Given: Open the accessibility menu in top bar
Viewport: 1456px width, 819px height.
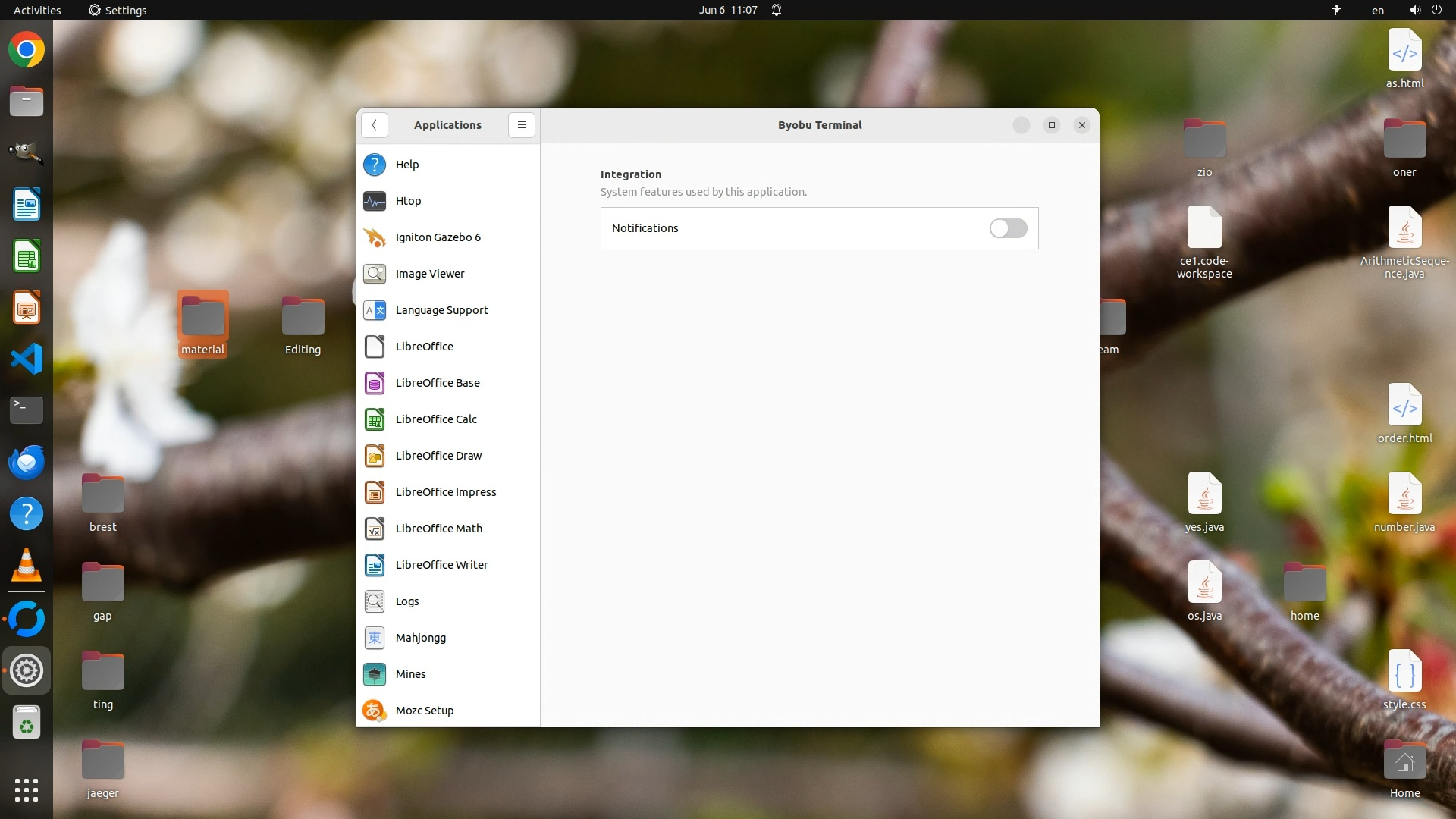Looking at the screenshot, I should point(1337,10).
